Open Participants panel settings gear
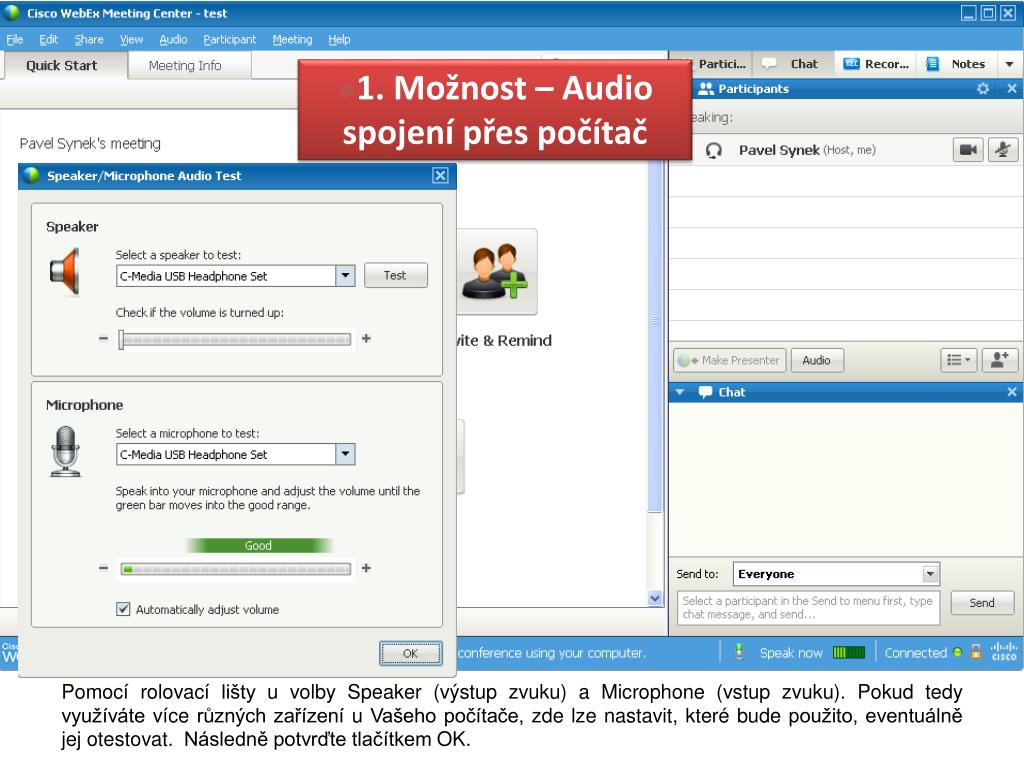This screenshot has width=1024, height=768. (x=983, y=89)
